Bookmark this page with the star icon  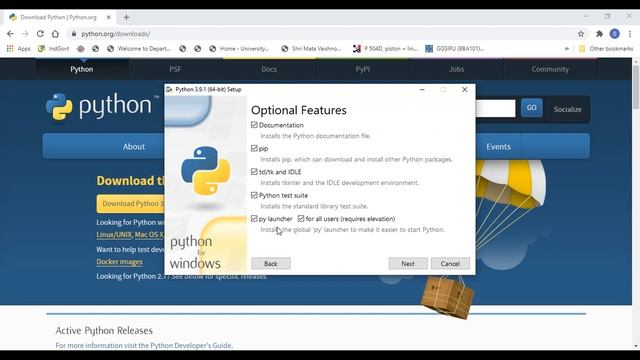[x=581, y=34]
